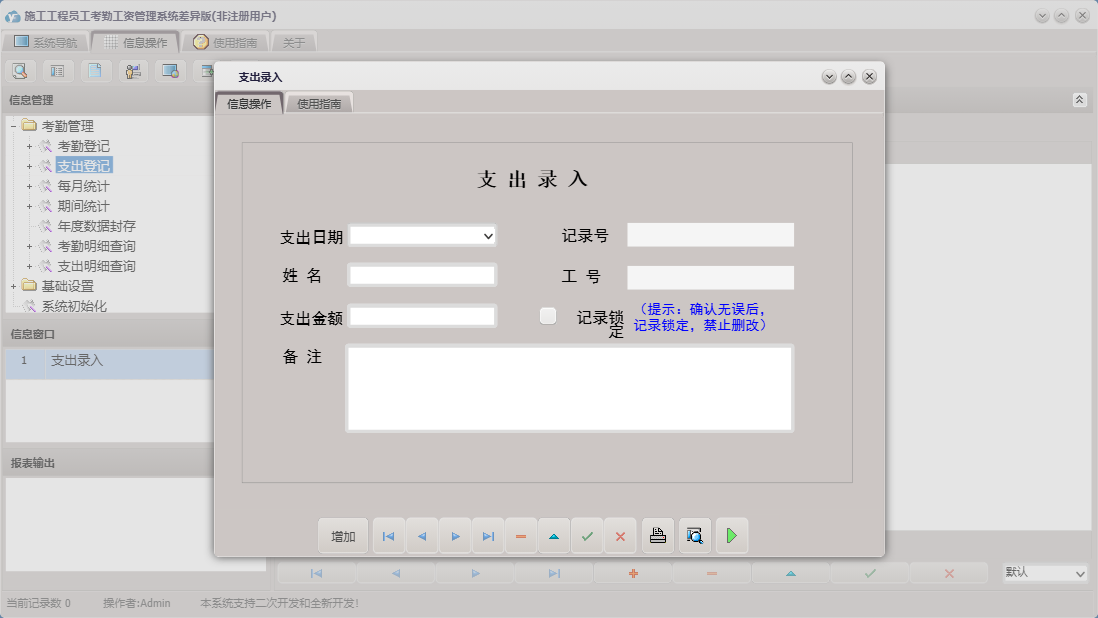Image resolution: width=1098 pixels, height=618 pixels.
Task: Open print preview from the dialog toolbar
Action: pyautogui.click(x=694, y=535)
